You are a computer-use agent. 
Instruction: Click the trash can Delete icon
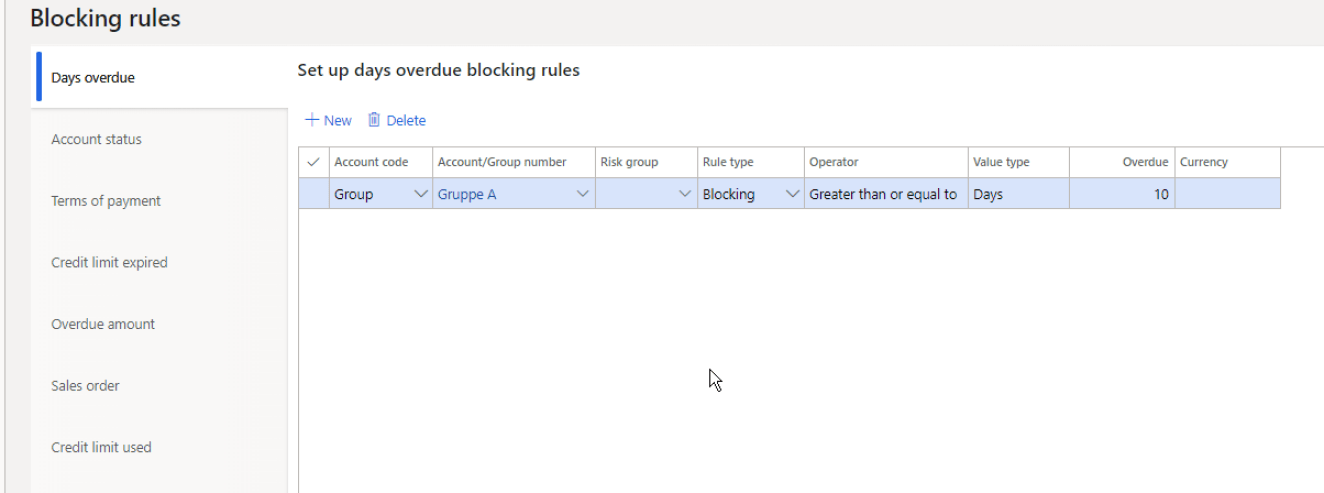click(x=374, y=120)
